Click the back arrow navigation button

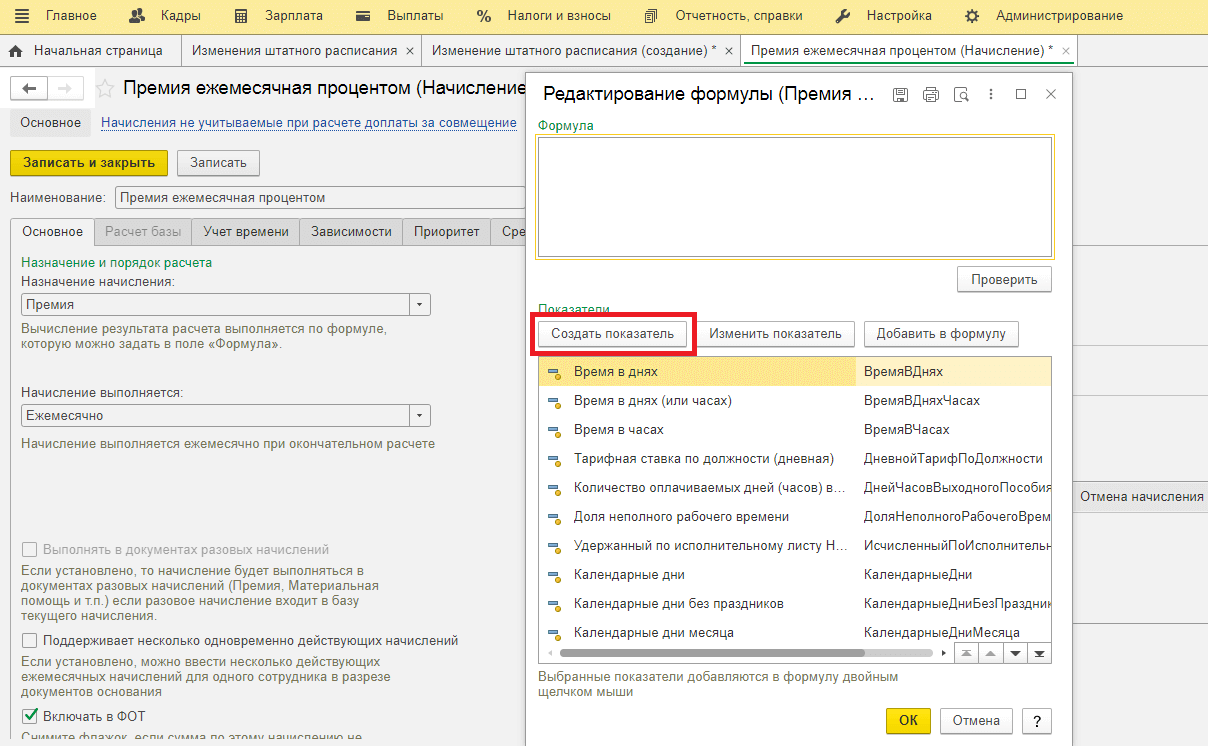pos(29,89)
